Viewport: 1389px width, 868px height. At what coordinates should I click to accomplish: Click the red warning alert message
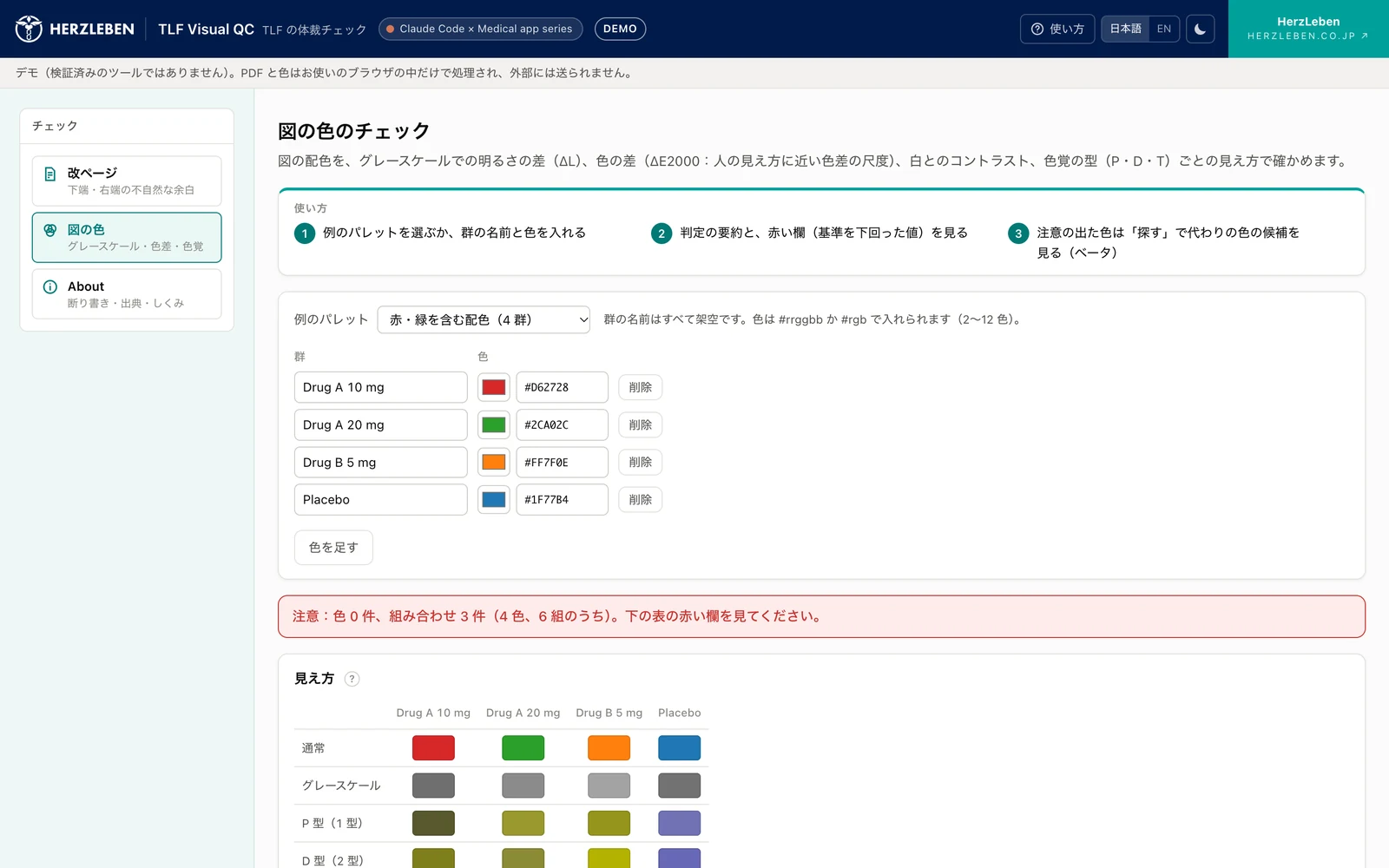tap(821, 616)
